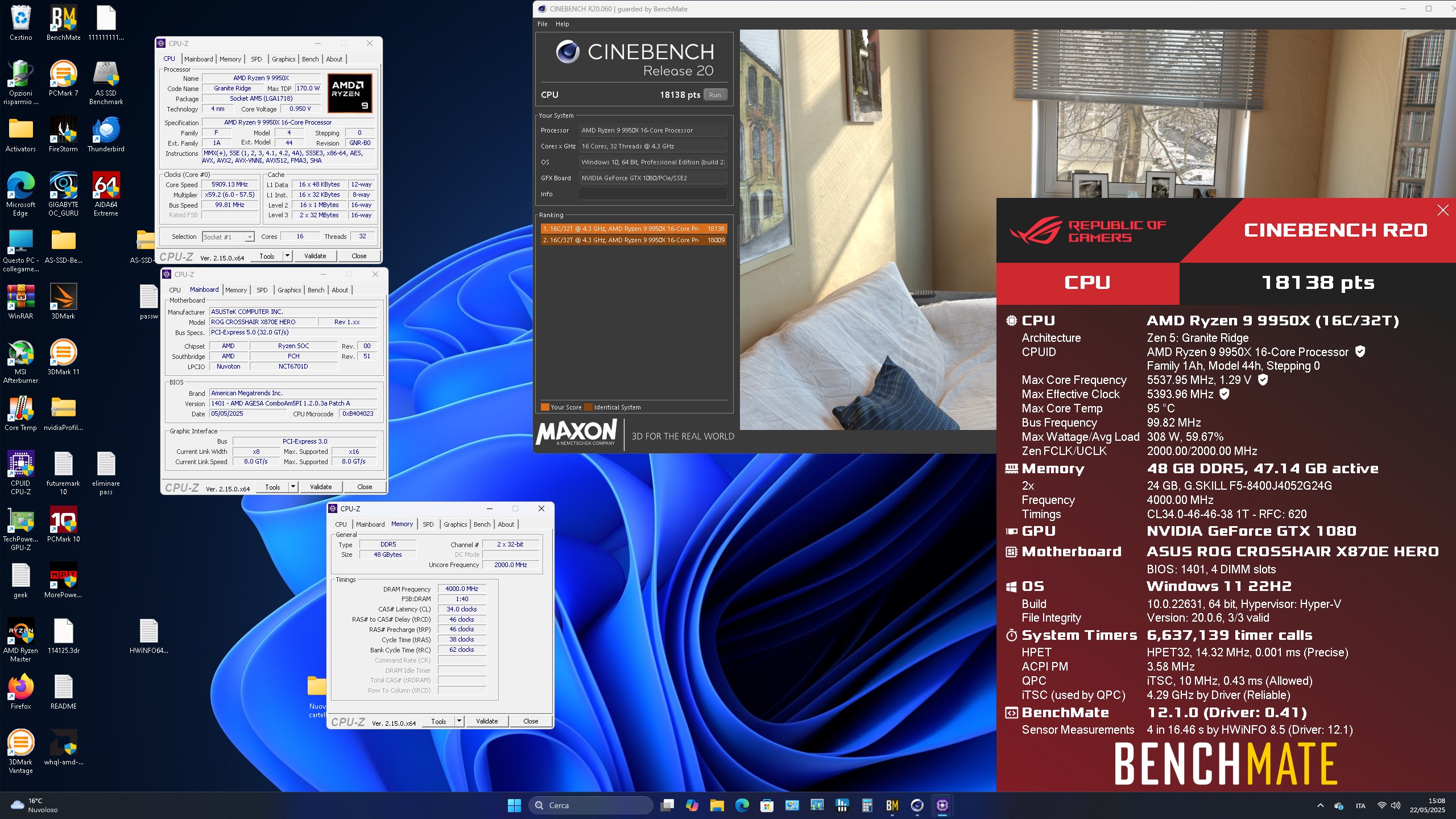Viewport: 1456px width, 819px height.
Task: Click the Cinebench icon in the taskbar
Action: (917, 805)
